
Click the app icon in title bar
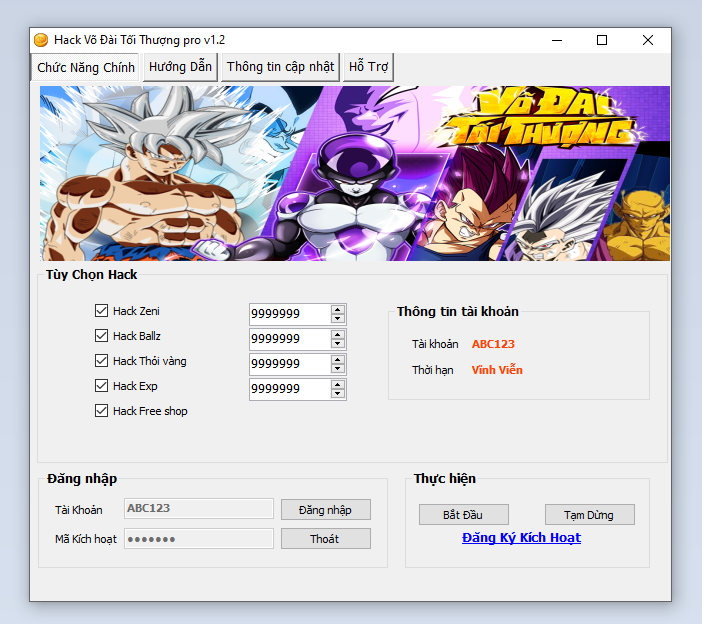(x=41, y=40)
